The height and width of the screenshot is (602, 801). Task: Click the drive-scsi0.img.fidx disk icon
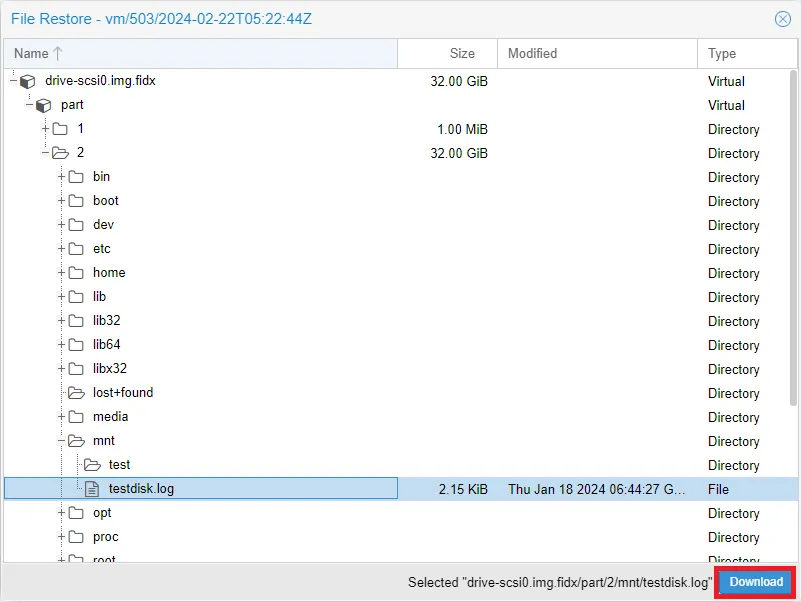click(x=27, y=81)
